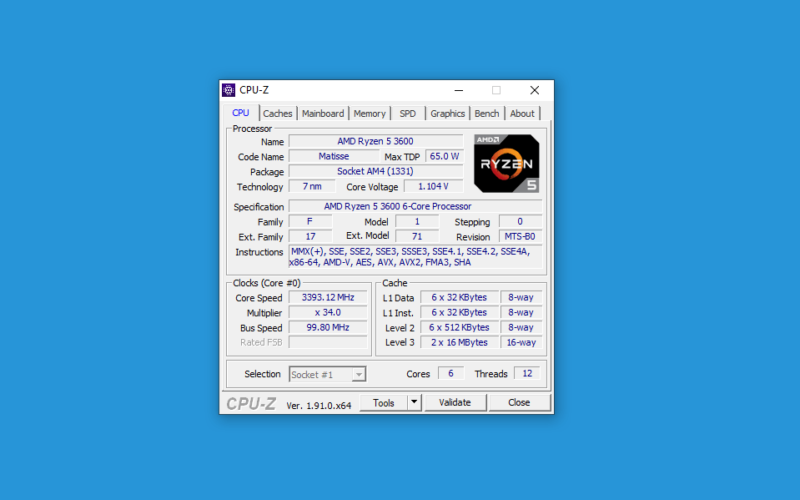The height and width of the screenshot is (500, 800).
Task: Click the Code Name value Matisse
Action: pyautogui.click(x=334, y=156)
